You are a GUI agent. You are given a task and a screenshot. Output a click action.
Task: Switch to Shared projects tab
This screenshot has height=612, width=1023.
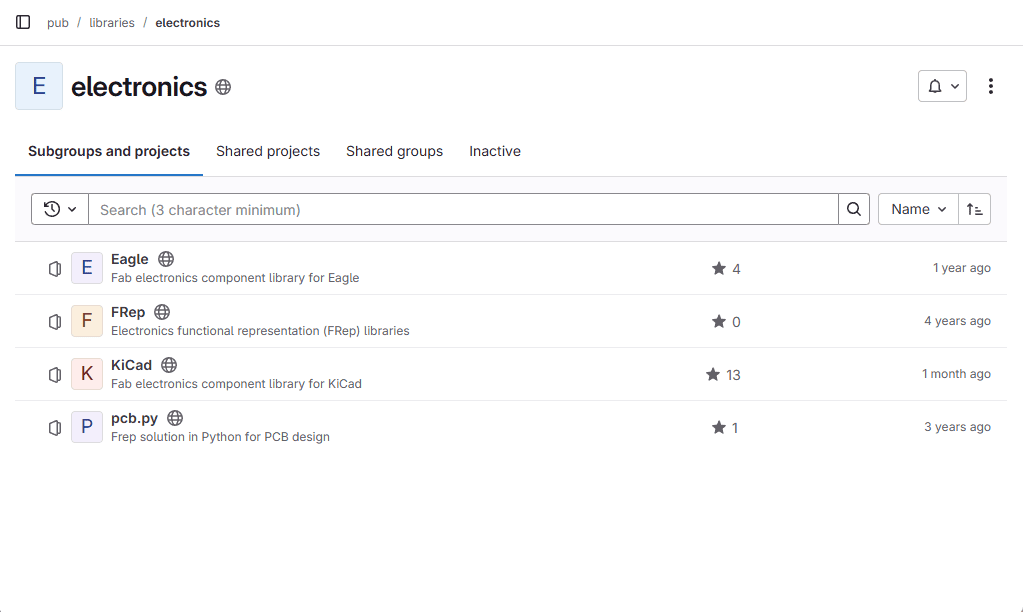pyautogui.click(x=268, y=151)
